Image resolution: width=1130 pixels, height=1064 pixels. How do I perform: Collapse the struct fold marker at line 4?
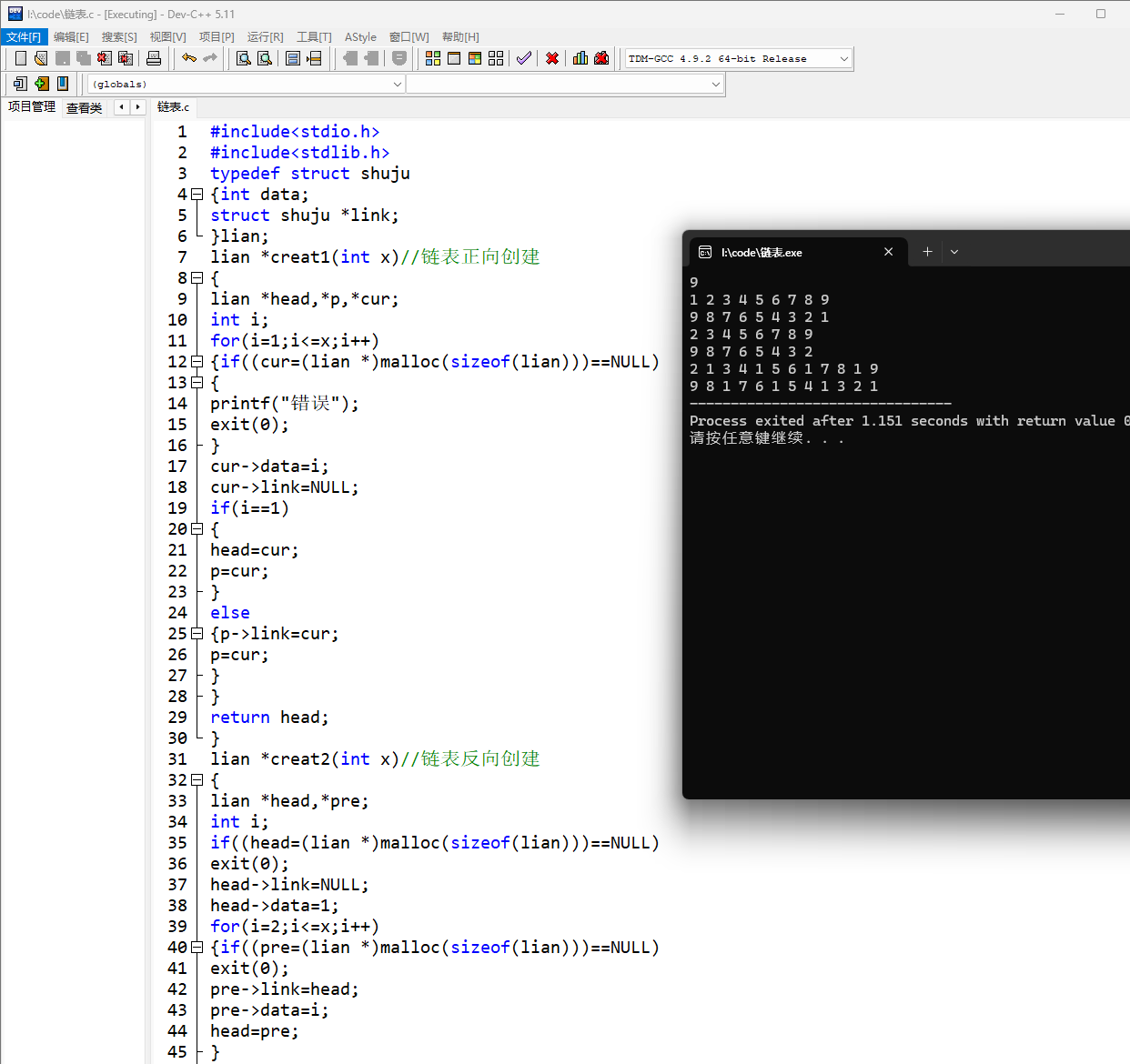pyautogui.click(x=197, y=195)
